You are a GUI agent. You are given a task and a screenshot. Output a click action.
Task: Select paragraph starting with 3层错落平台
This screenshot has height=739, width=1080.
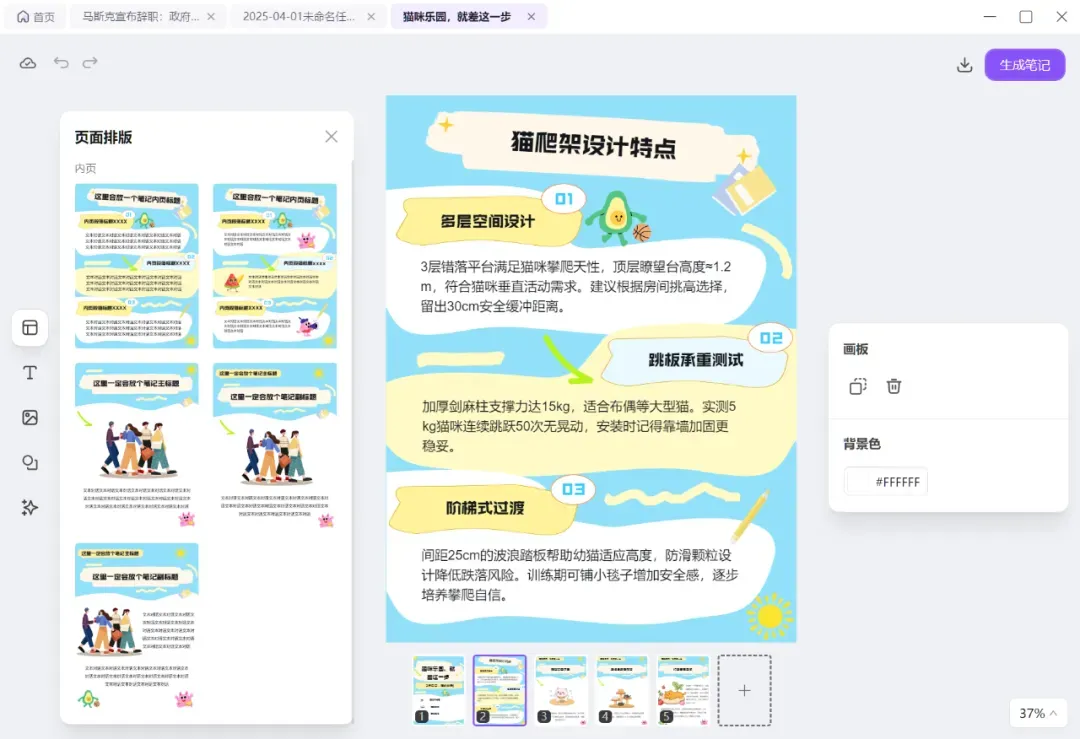[x=576, y=287]
